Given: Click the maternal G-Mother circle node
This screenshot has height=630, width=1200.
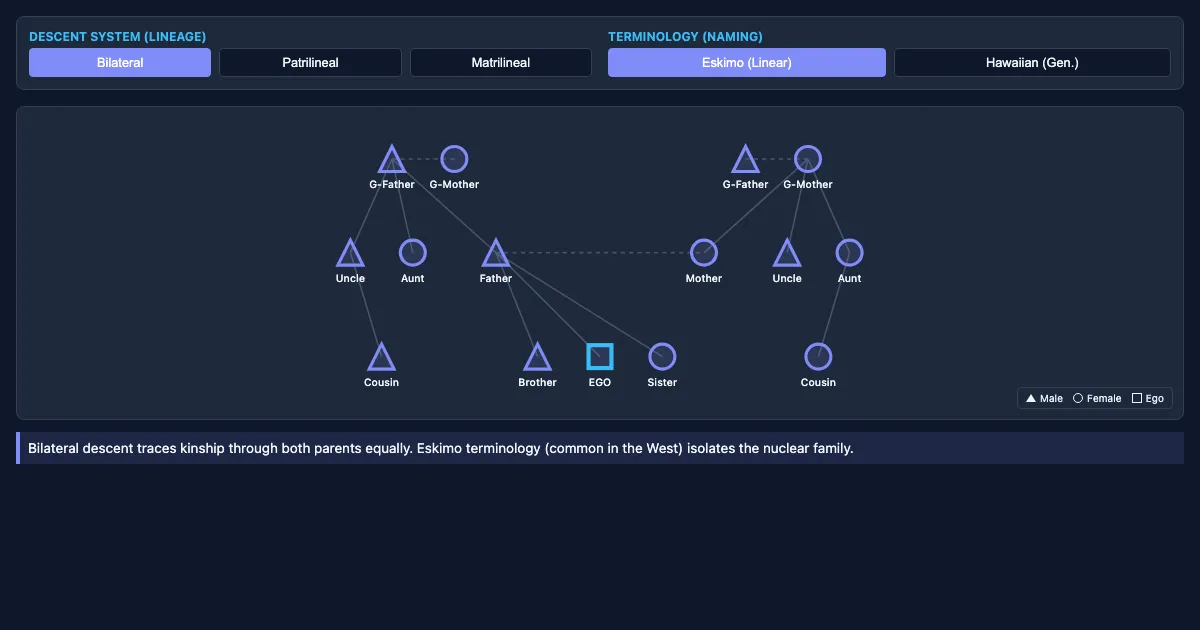Looking at the screenshot, I should (808, 159).
